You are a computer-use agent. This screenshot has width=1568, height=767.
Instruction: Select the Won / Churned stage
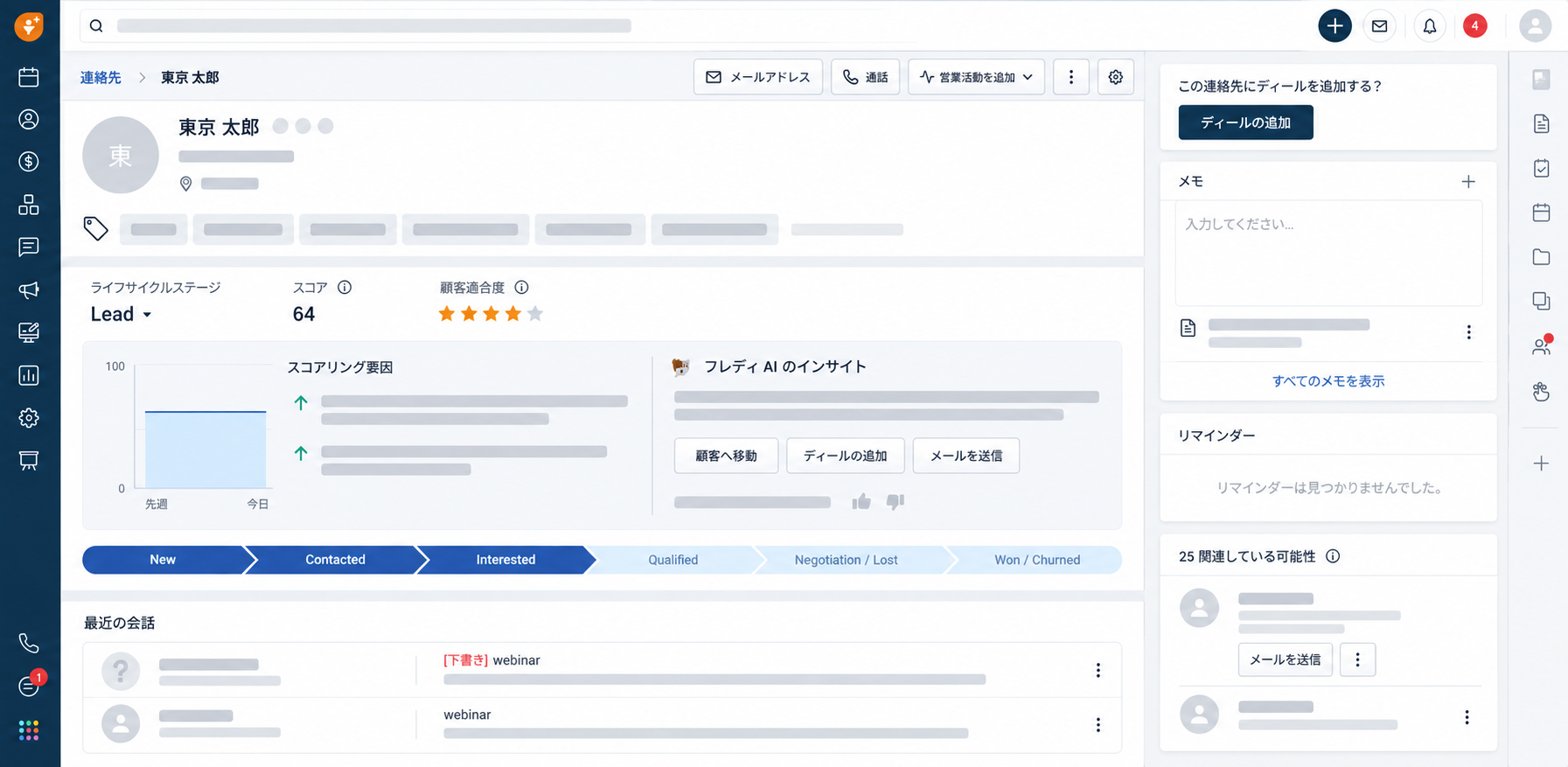(x=1037, y=560)
